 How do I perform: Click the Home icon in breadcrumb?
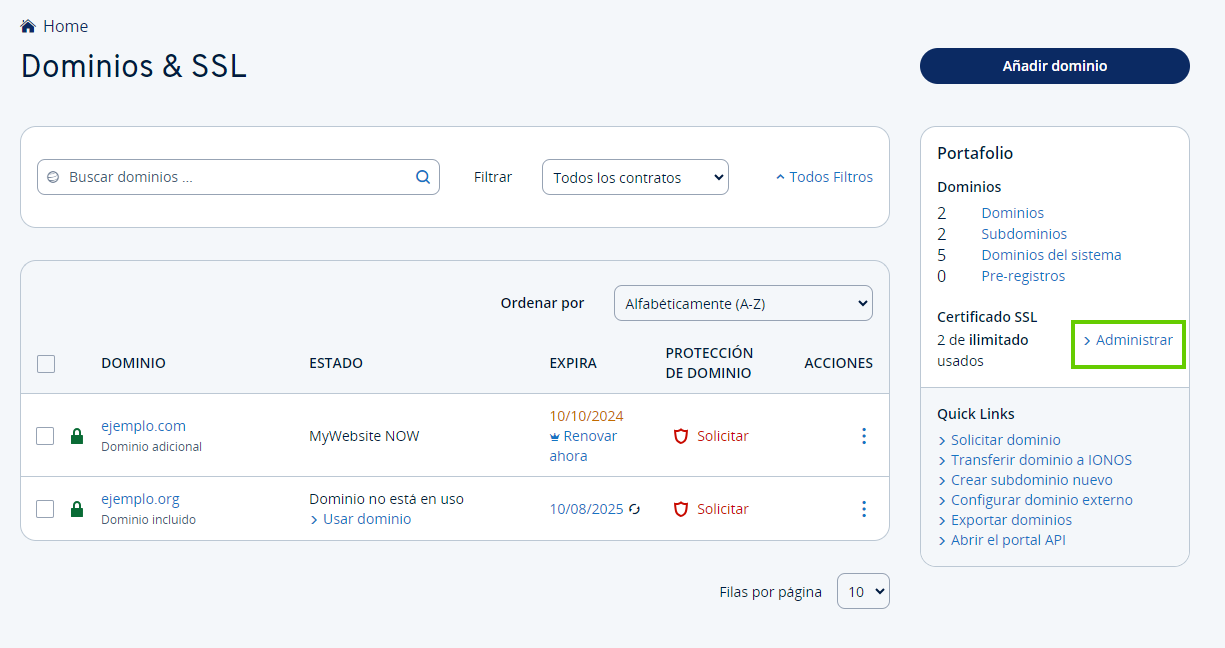tap(28, 26)
